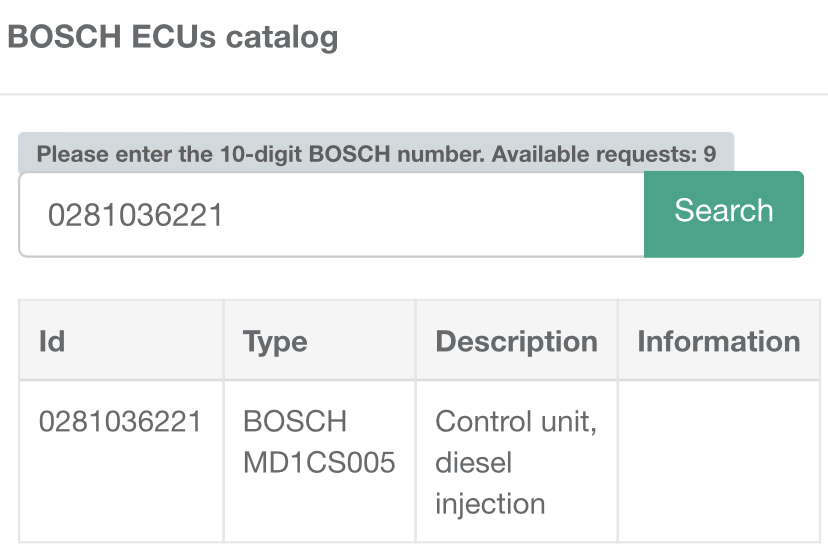This screenshot has height=557, width=828.
Task: Click the MD1CS005 model code text
Action: coord(319,463)
